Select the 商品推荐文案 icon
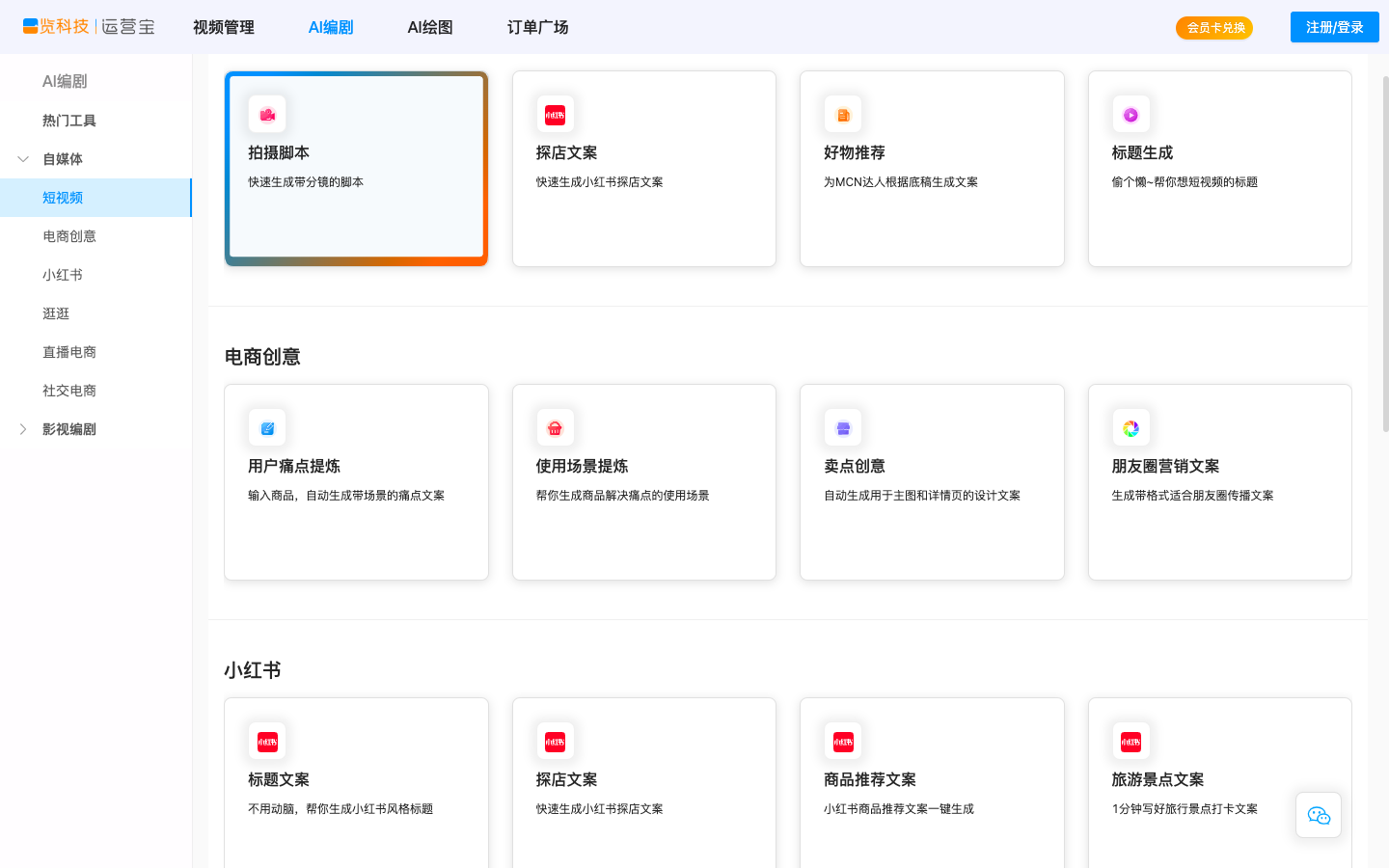The height and width of the screenshot is (868, 1389). pos(842,741)
